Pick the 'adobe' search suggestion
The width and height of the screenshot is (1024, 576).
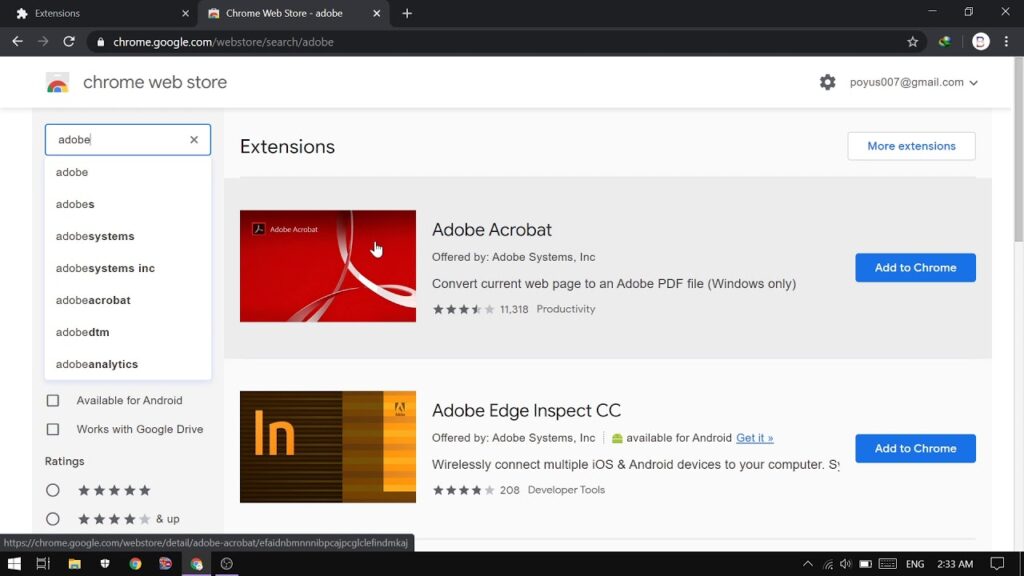pyautogui.click(x=128, y=172)
